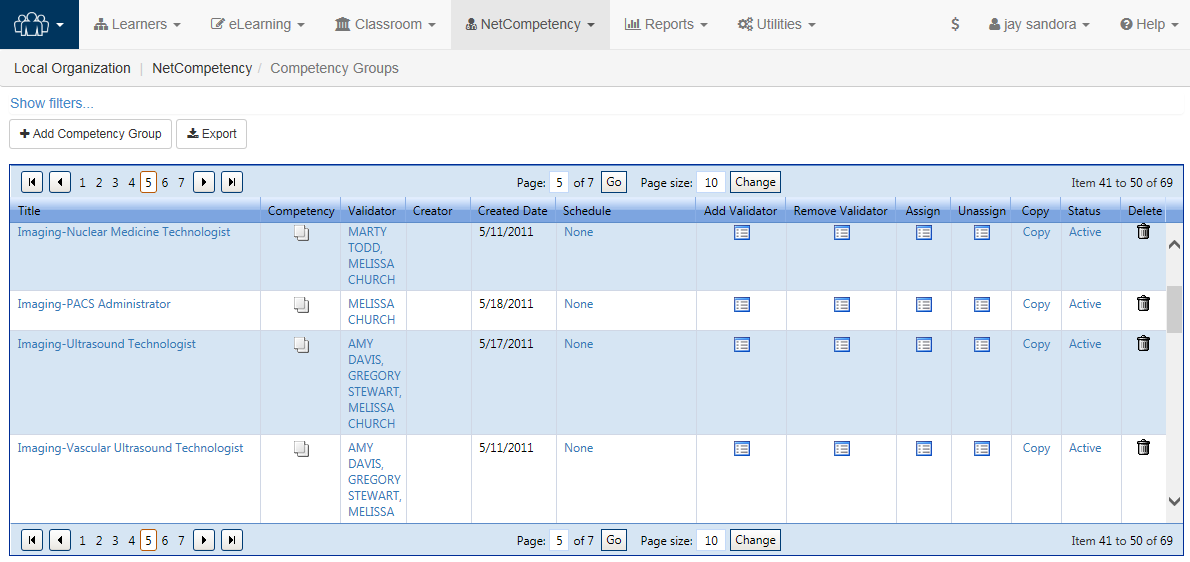Viewport: 1190px width, 562px height.
Task: Go to the first page using top pager
Action: click(32, 182)
